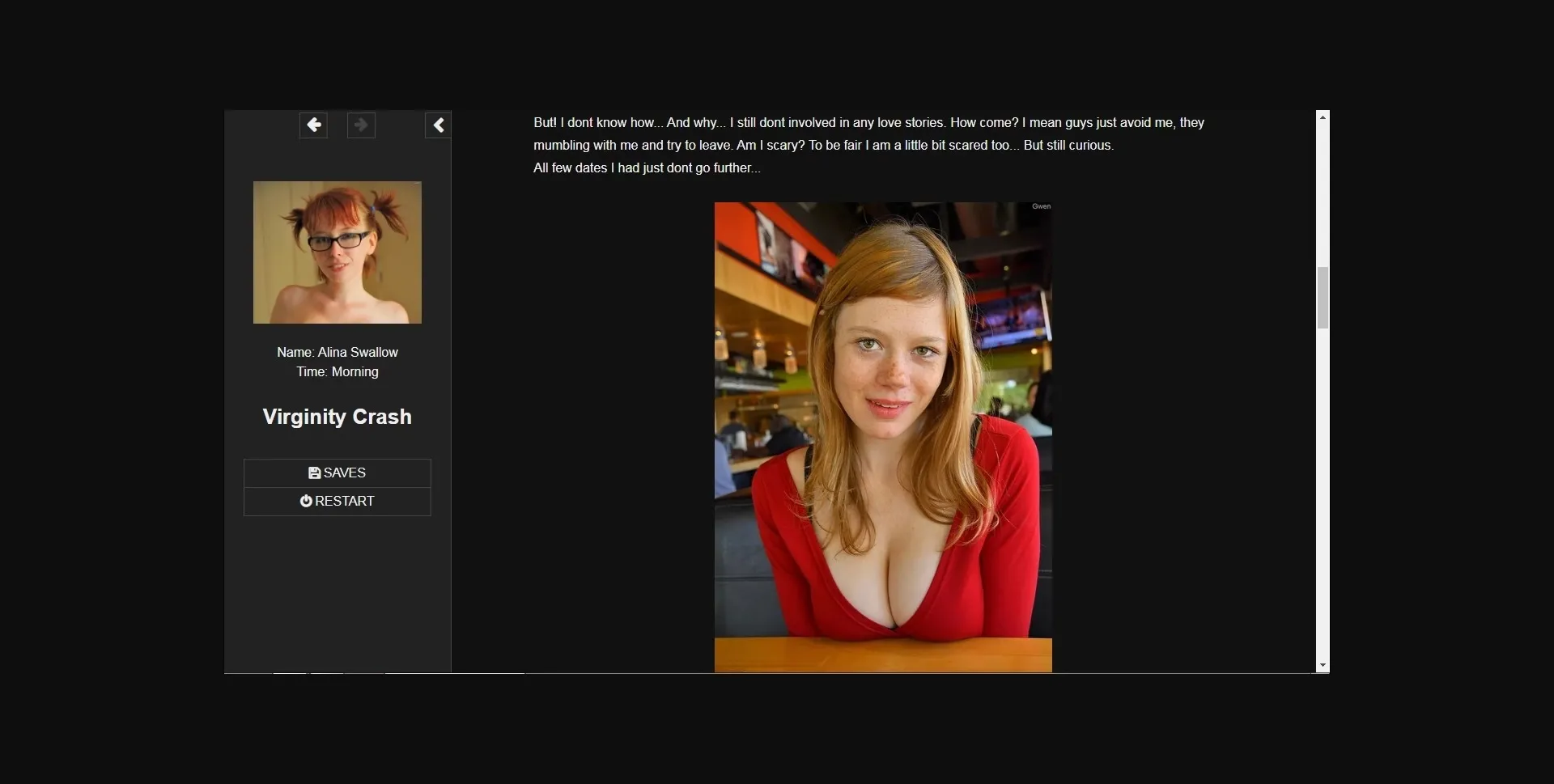Click the forward arrow history button
Viewport: 1554px width, 784px height.
pyautogui.click(x=361, y=125)
